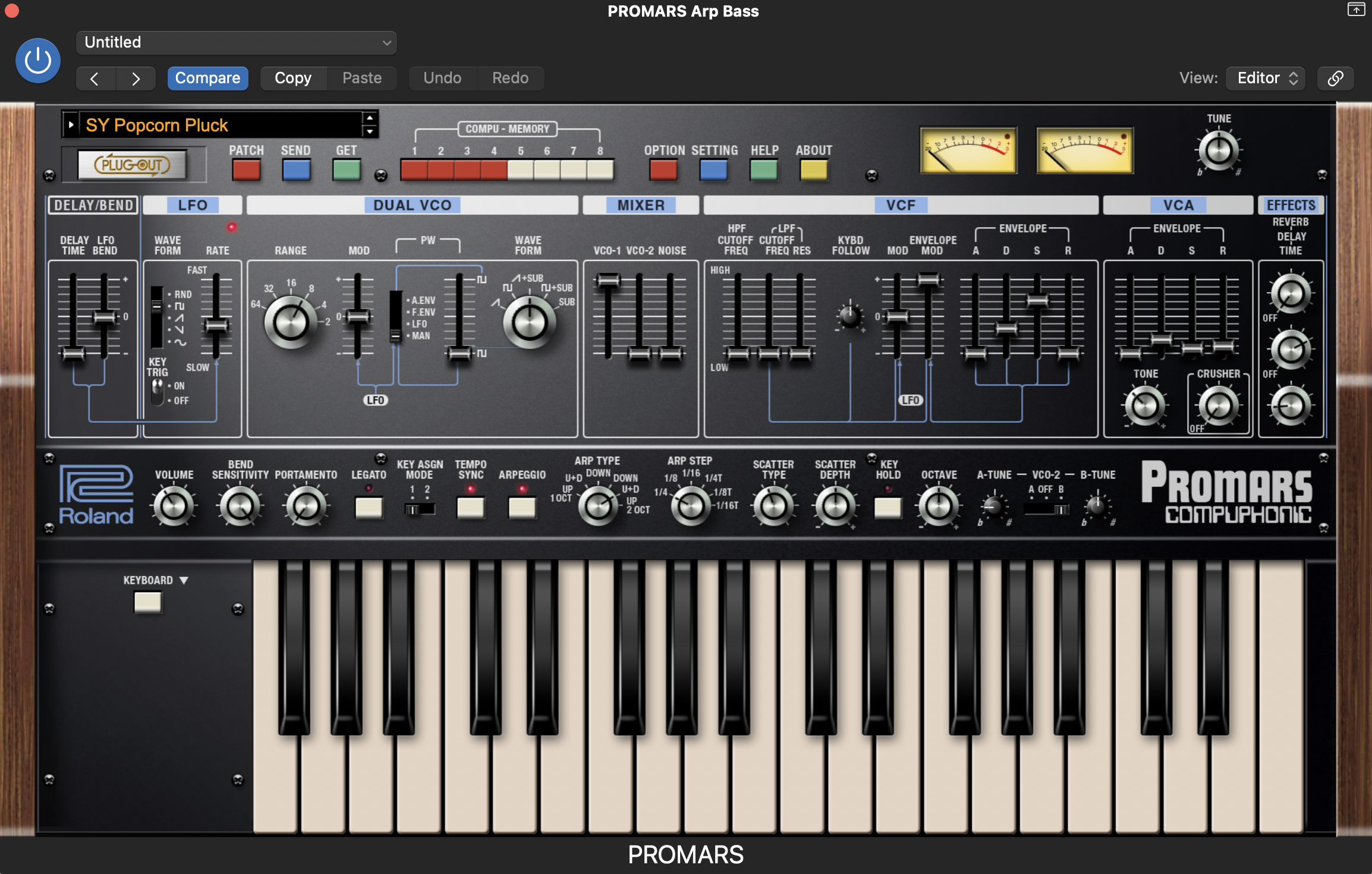Click the VCO RANGE knob
Viewport: 1372px width, 874px height.
[x=291, y=322]
